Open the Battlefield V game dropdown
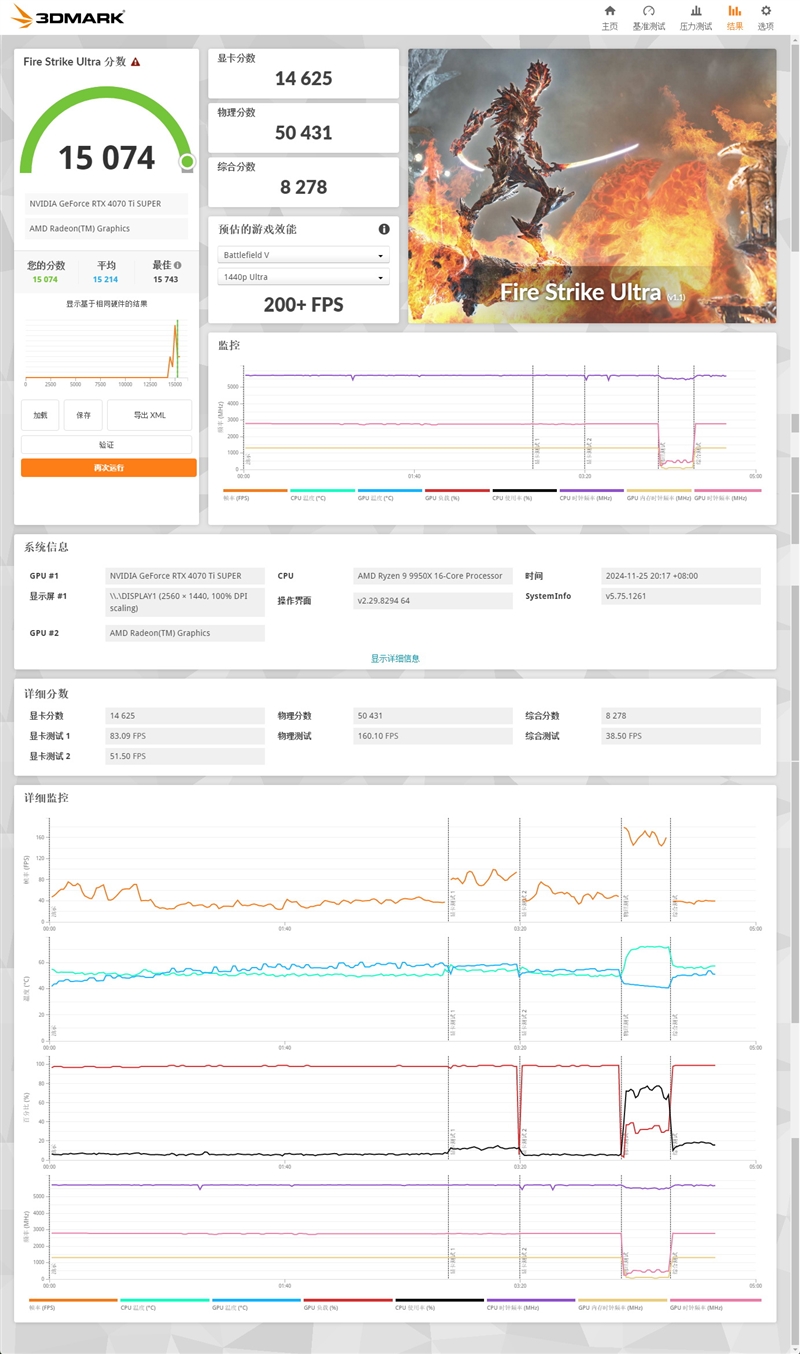800x1354 pixels. click(303, 257)
